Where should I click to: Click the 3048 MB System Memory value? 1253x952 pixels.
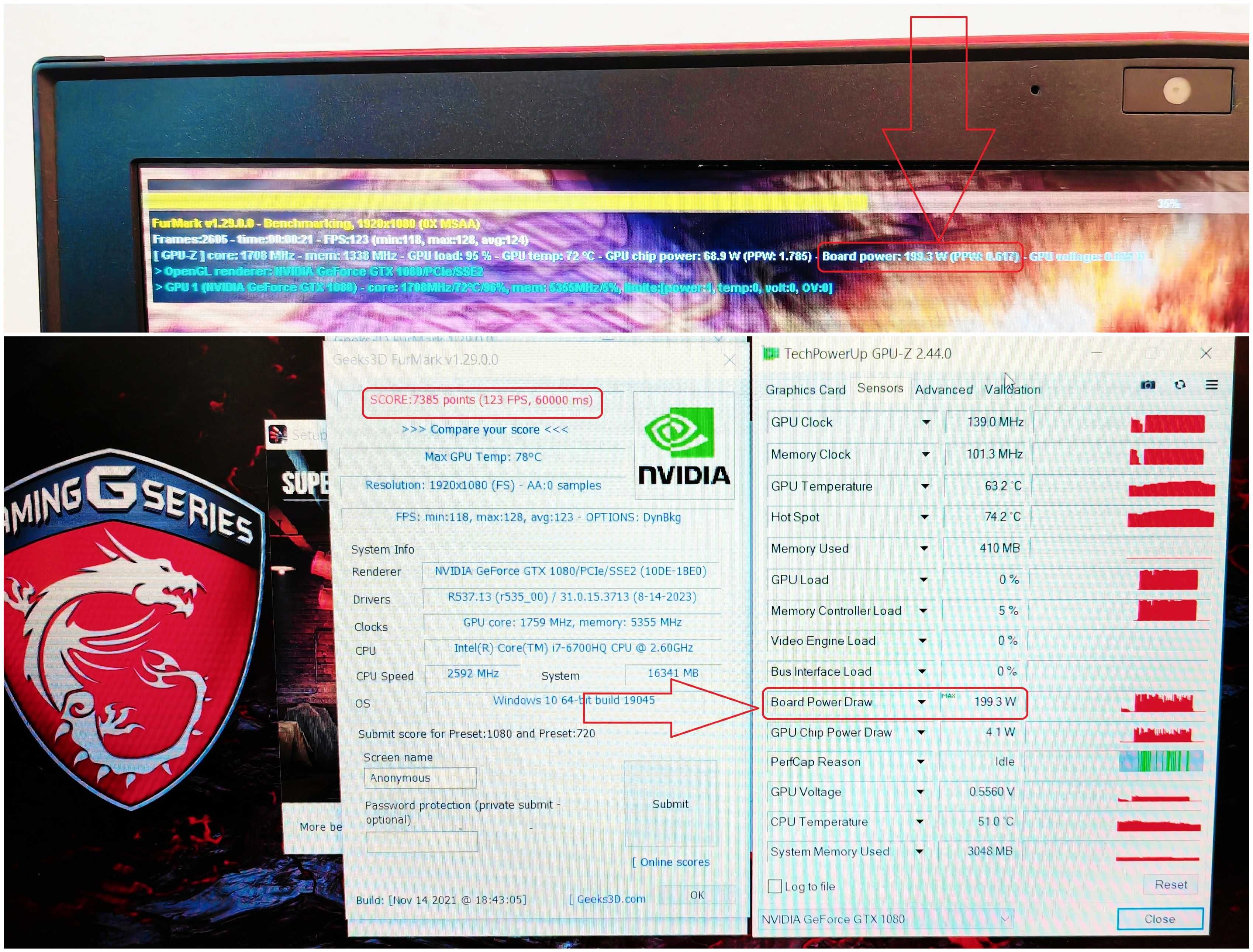[990, 851]
